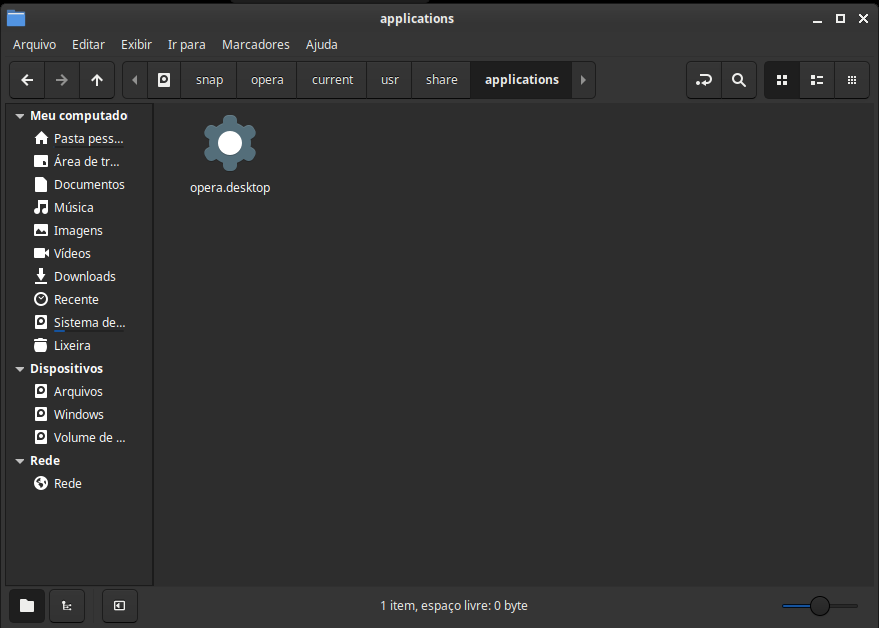Click the applications path segment
The height and width of the screenshot is (628, 879).
(521, 80)
